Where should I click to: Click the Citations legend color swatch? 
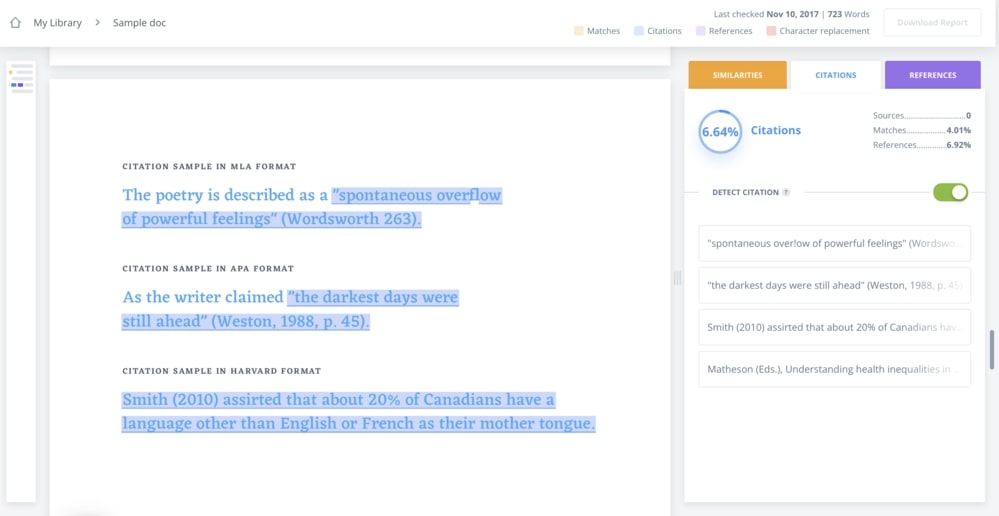click(639, 31)
